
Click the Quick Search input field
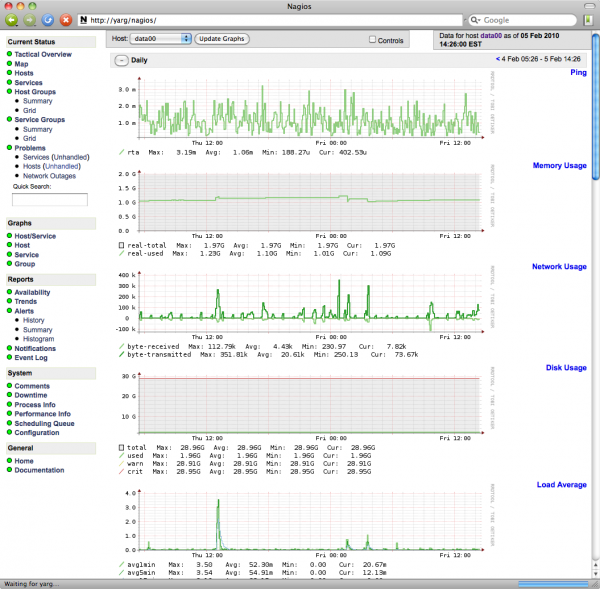49,200
